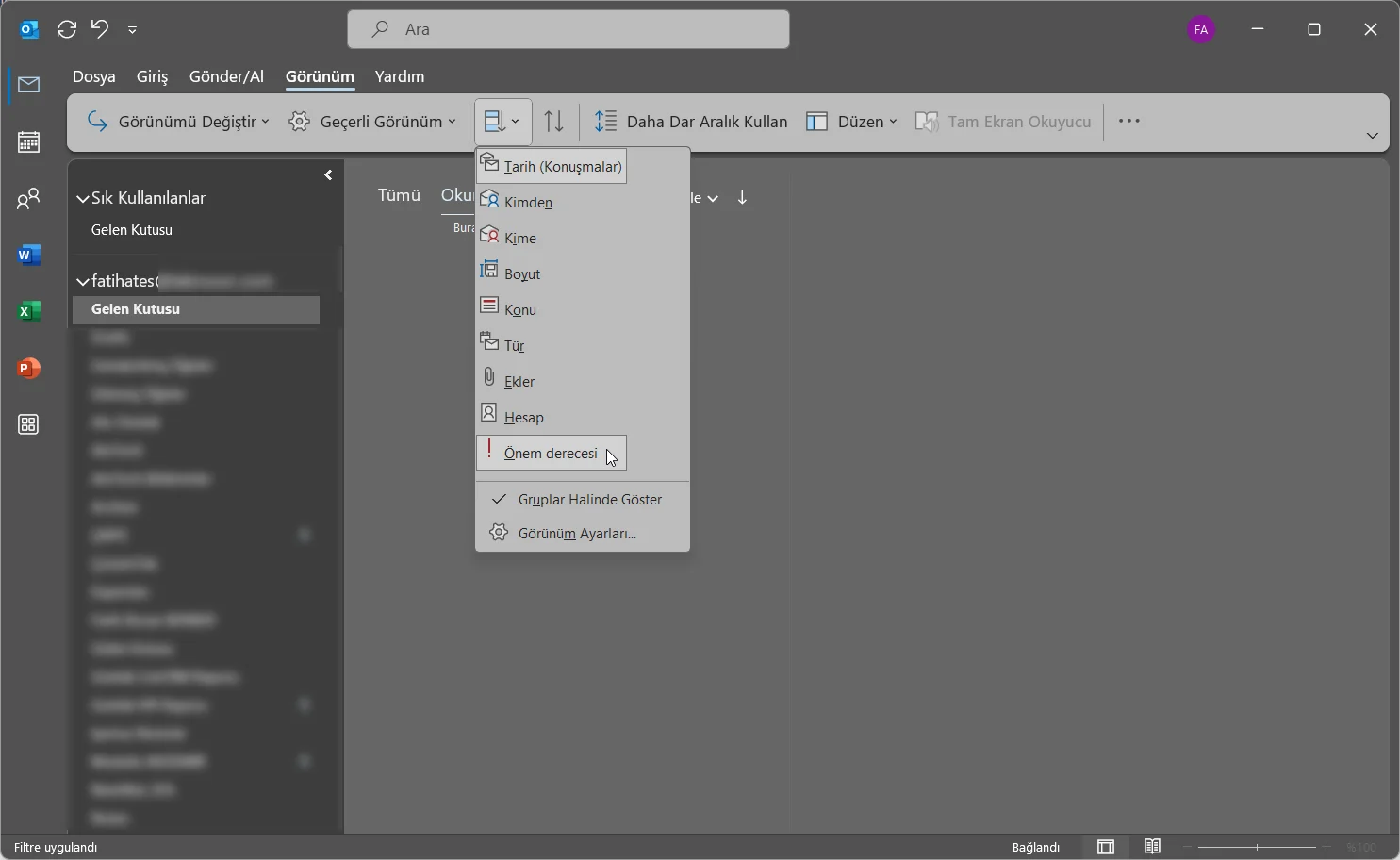The image size is (1400, 860).
Task: Launch Excel from the sidebar
Action: click(29, 312)
